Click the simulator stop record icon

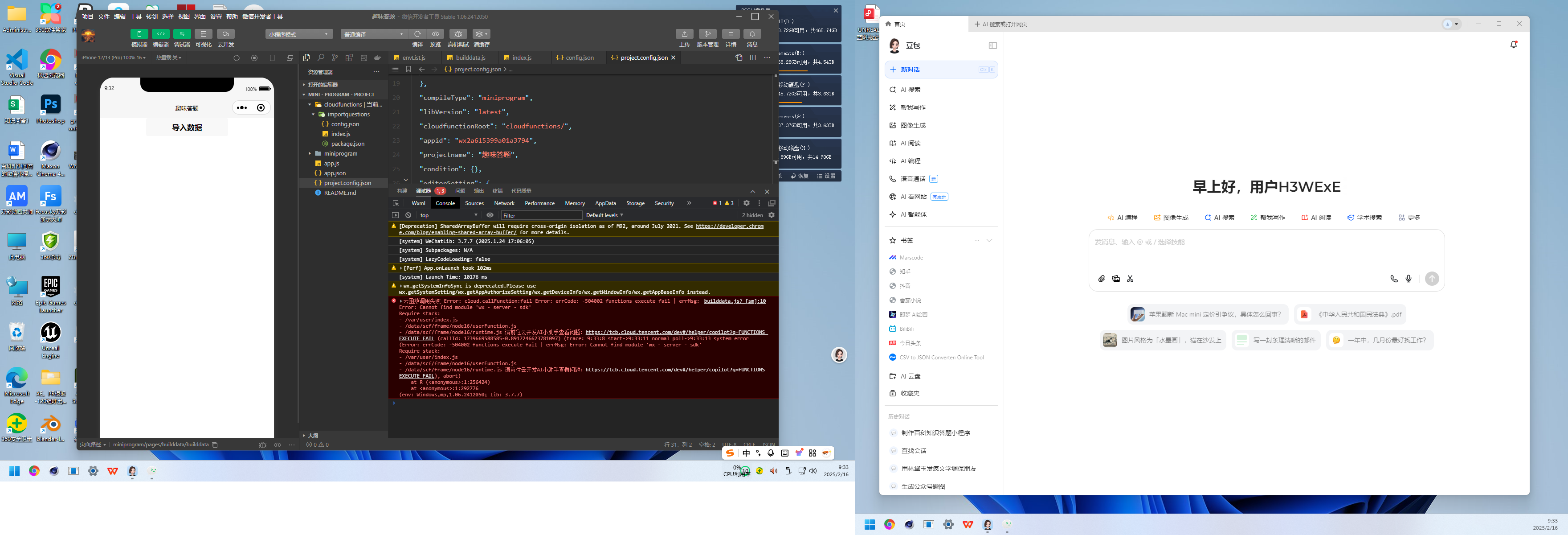tap(254, 58)
